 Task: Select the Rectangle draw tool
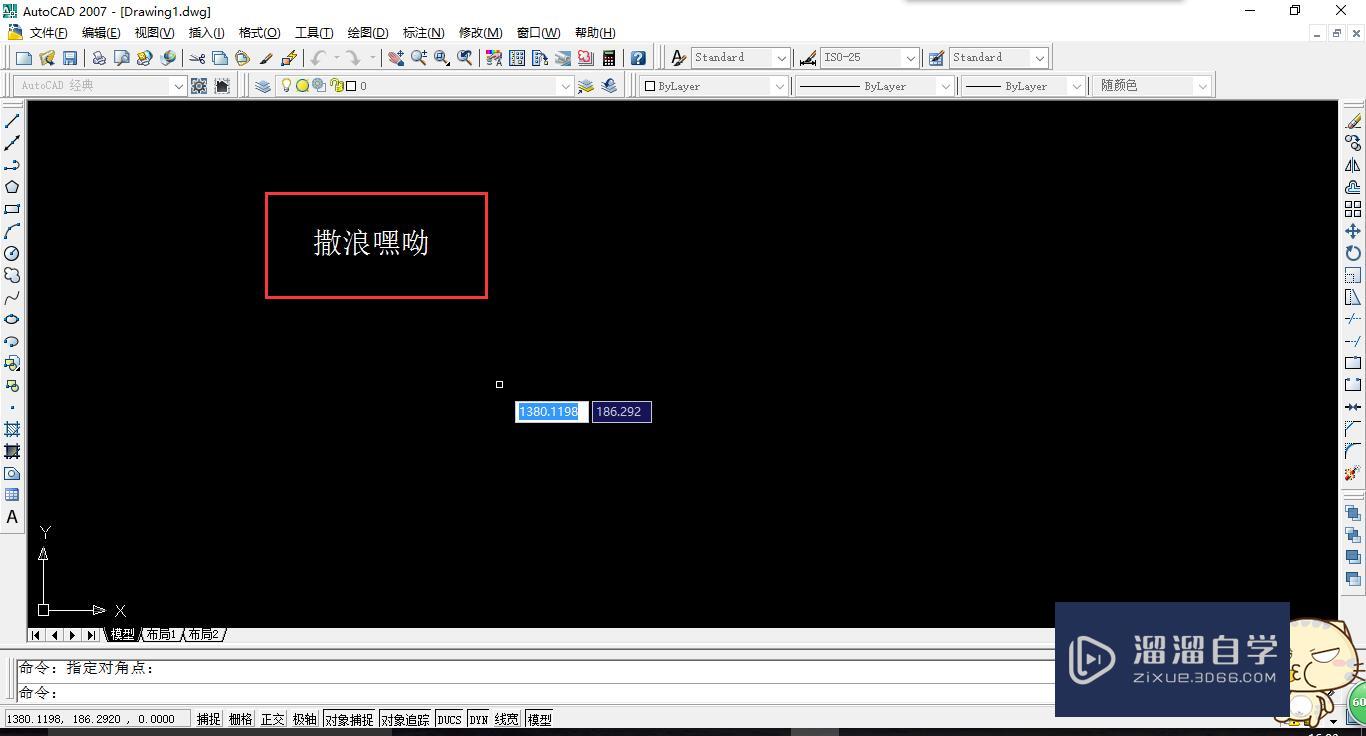12,209
